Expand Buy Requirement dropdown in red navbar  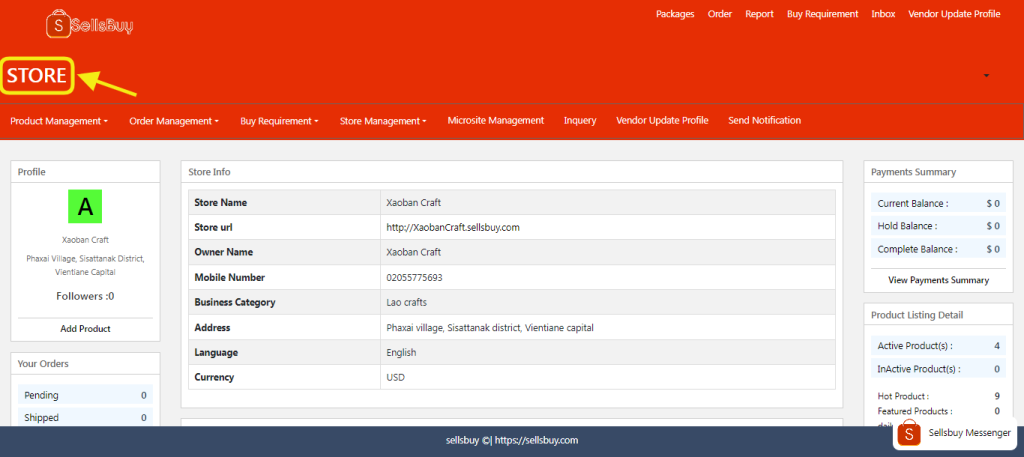click(280, 121)
